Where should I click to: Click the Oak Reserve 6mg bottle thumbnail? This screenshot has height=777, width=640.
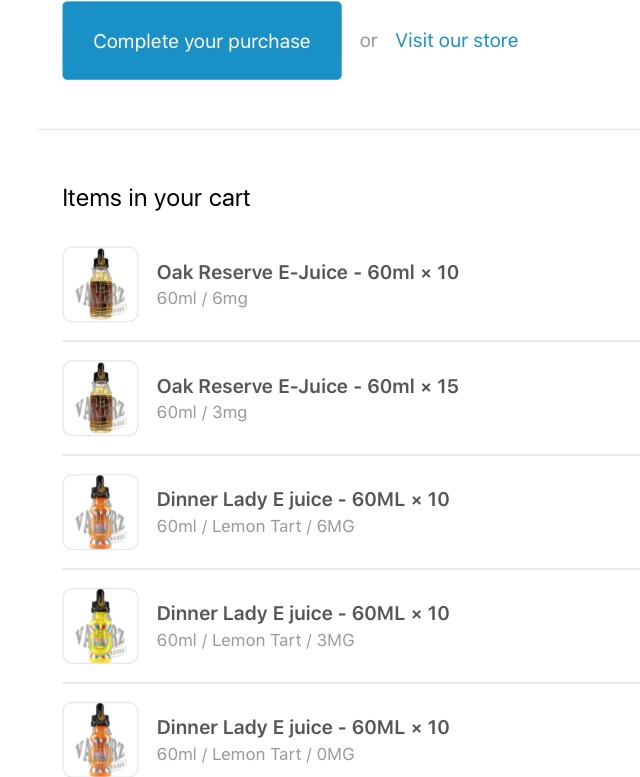[x=100, y=285]
